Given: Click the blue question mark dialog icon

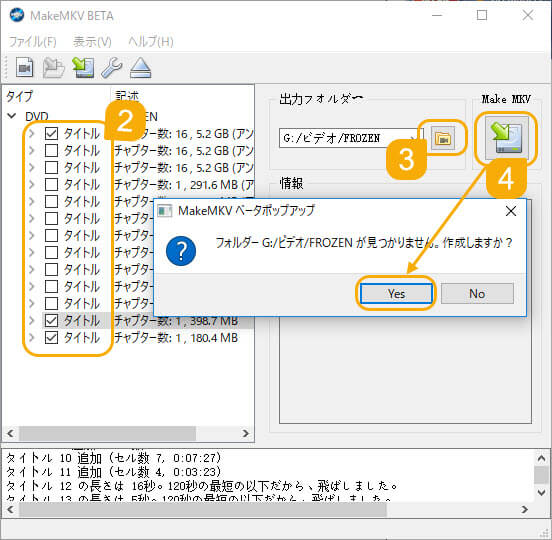Looking at the screenshot, I should (181, 251).
